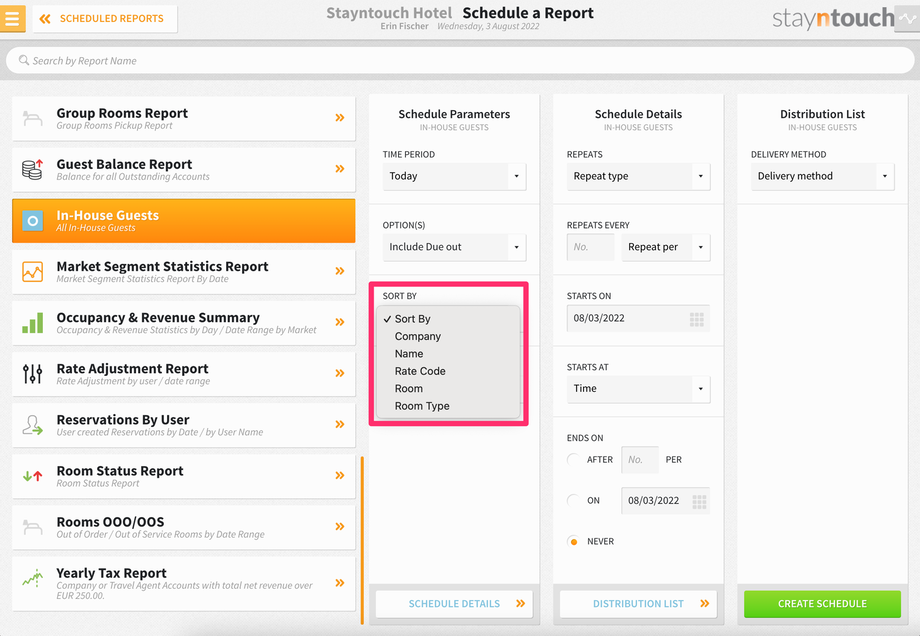Click the Starts On date field
This screenshot has height=636, width=920.
tap(638, 318)
